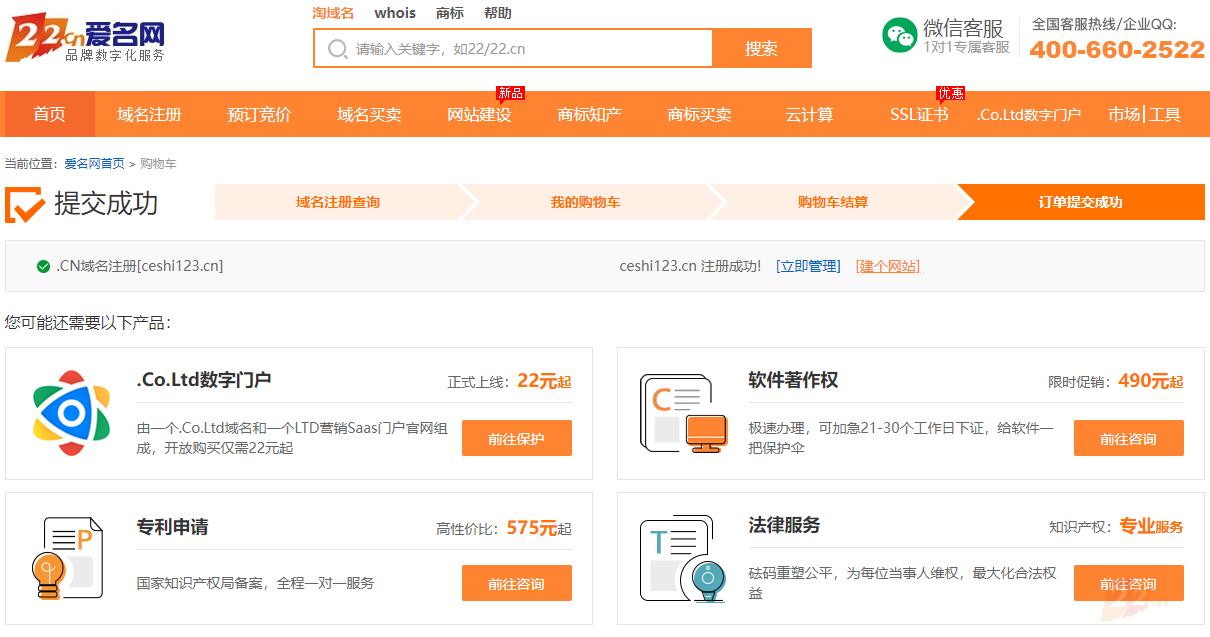Viewport: 1210px width, 637px height.
Task: Click the 建个网站 link
Action: [x=887, y=266]
